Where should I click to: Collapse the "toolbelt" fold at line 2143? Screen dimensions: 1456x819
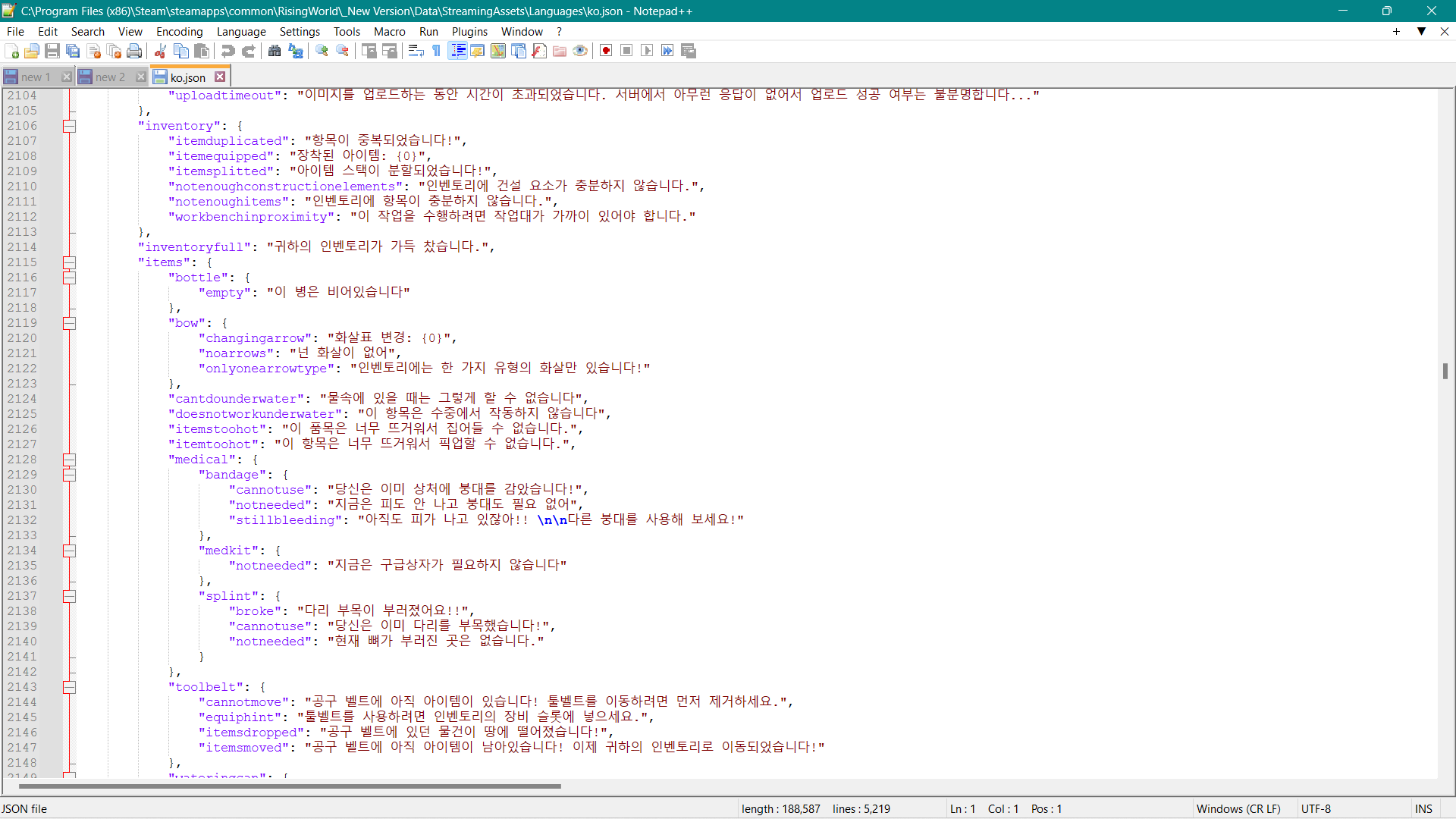(69, 687)
